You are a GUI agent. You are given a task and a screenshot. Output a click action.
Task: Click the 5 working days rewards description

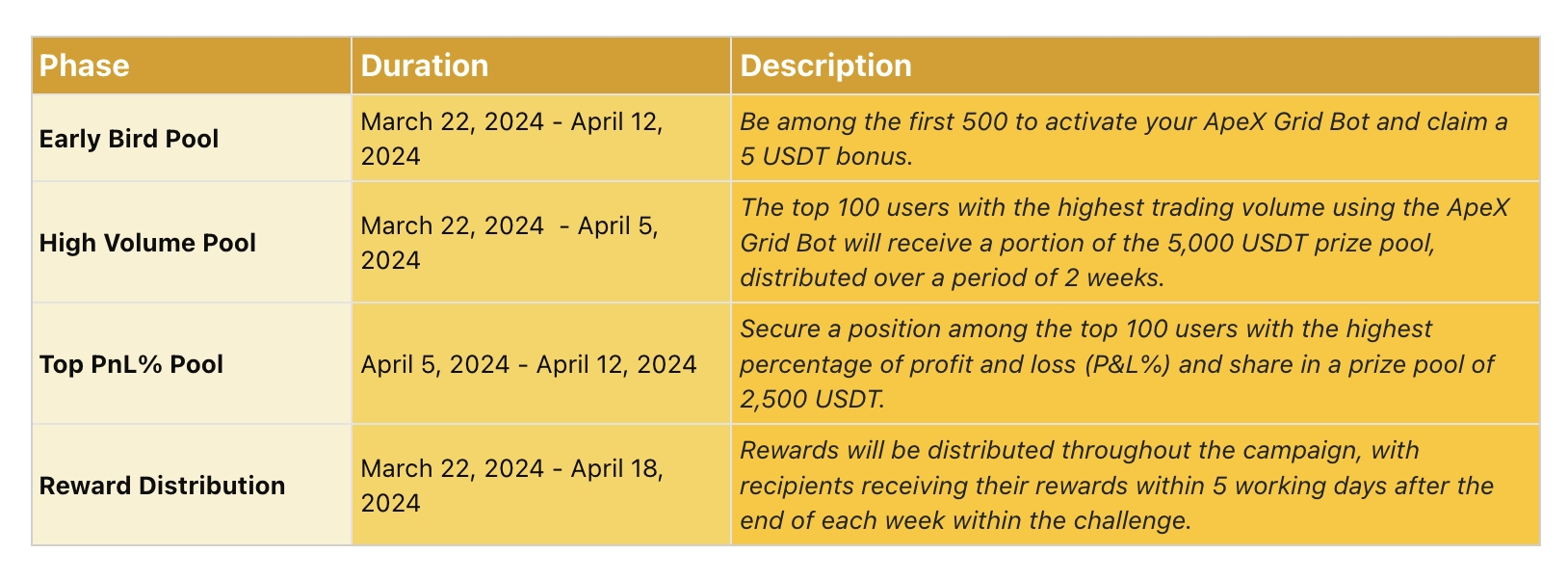pos(1136,485)
